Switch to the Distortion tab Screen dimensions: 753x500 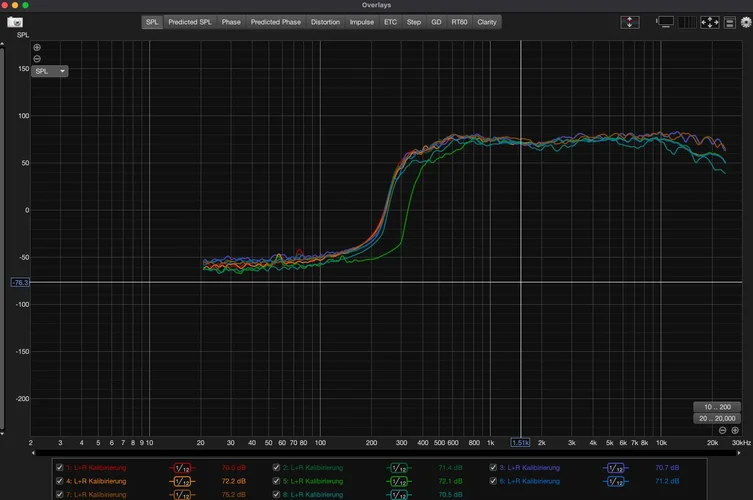tap(325, 21)
